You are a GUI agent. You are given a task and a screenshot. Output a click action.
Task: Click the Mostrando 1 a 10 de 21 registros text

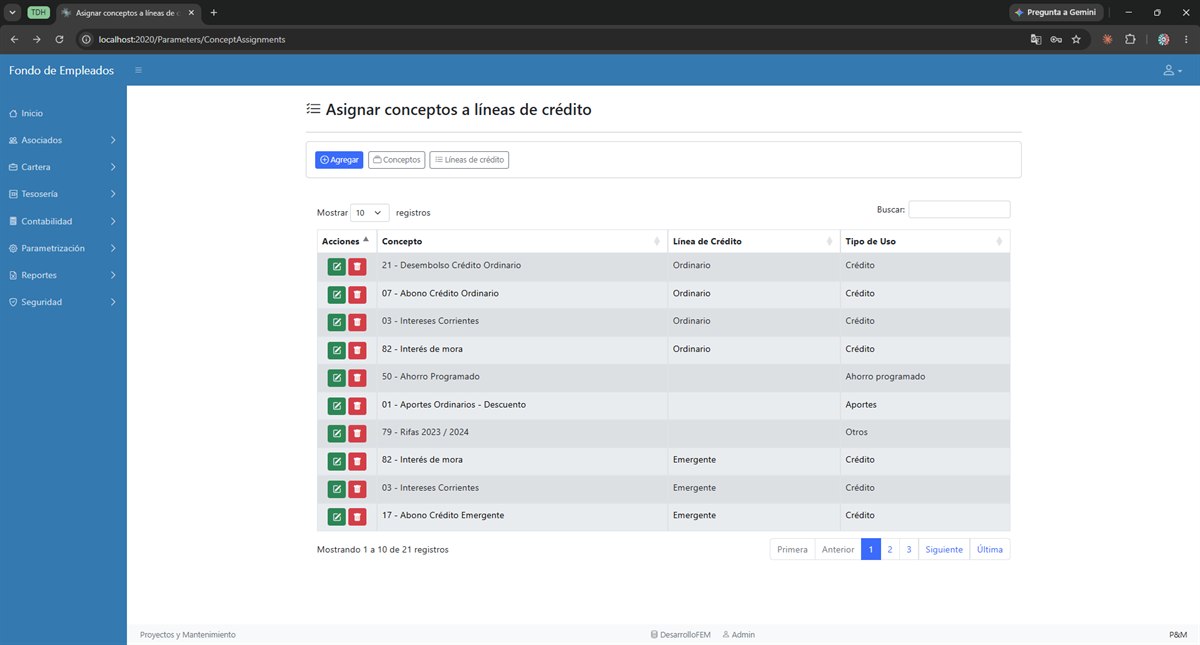(383, 550)
